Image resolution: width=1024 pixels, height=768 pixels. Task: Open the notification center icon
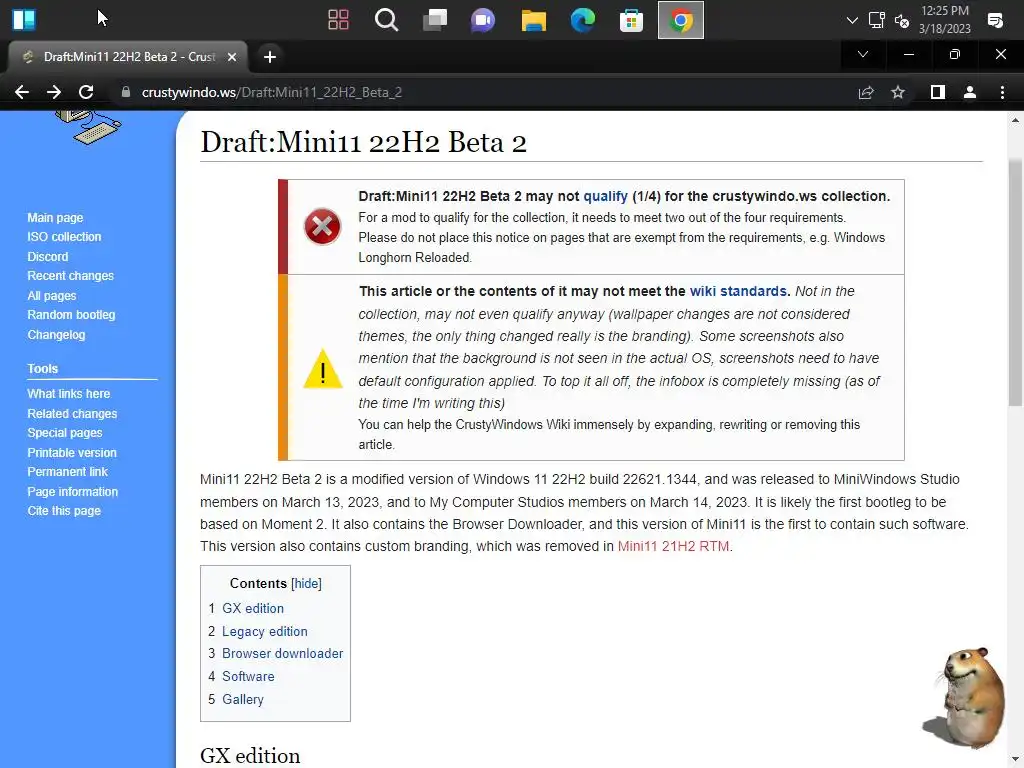coord(995,20)
